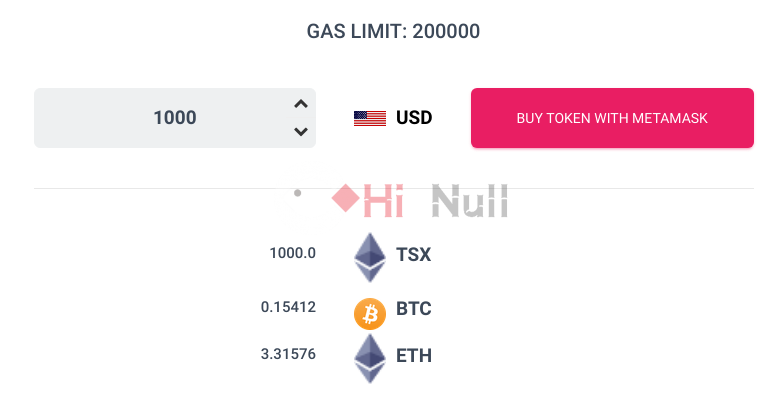Click the TSX Ethereum-style diamond icon
Image resolution: width=783 pixels, height=397 pixels.
370,257
